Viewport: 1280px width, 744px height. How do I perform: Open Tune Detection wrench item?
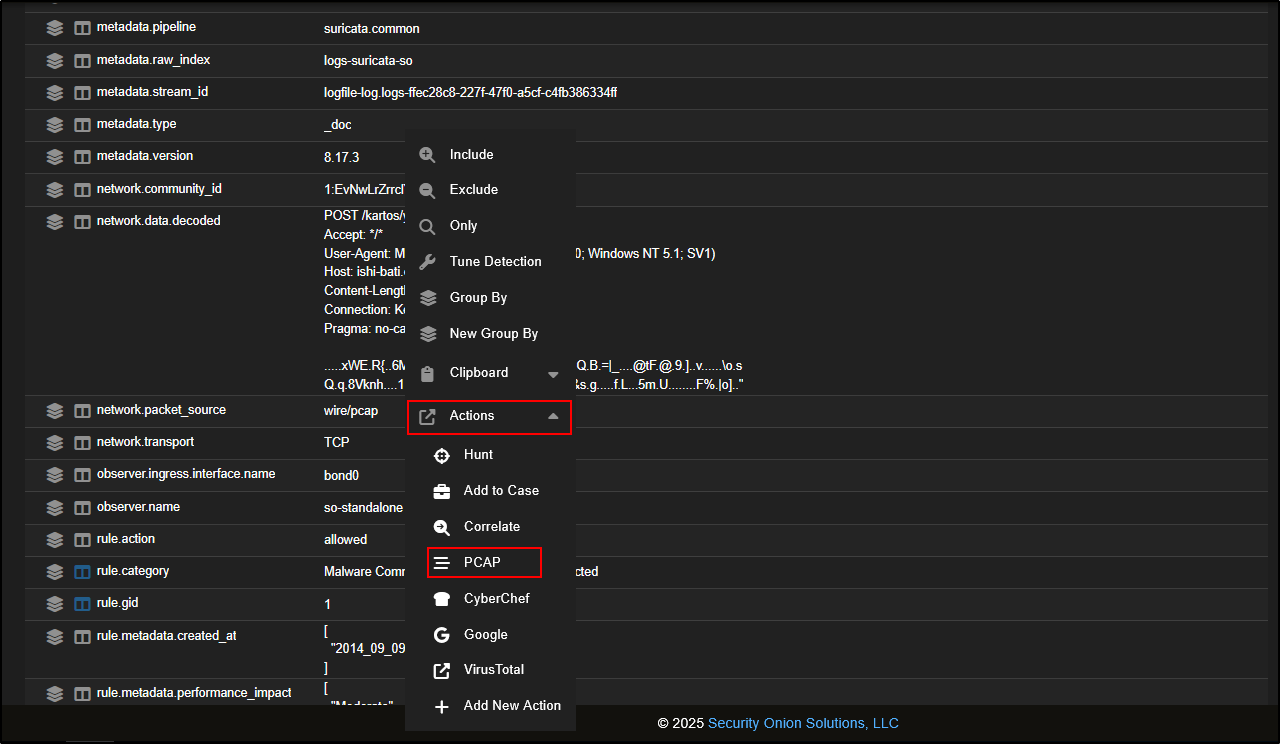[495, 262]
